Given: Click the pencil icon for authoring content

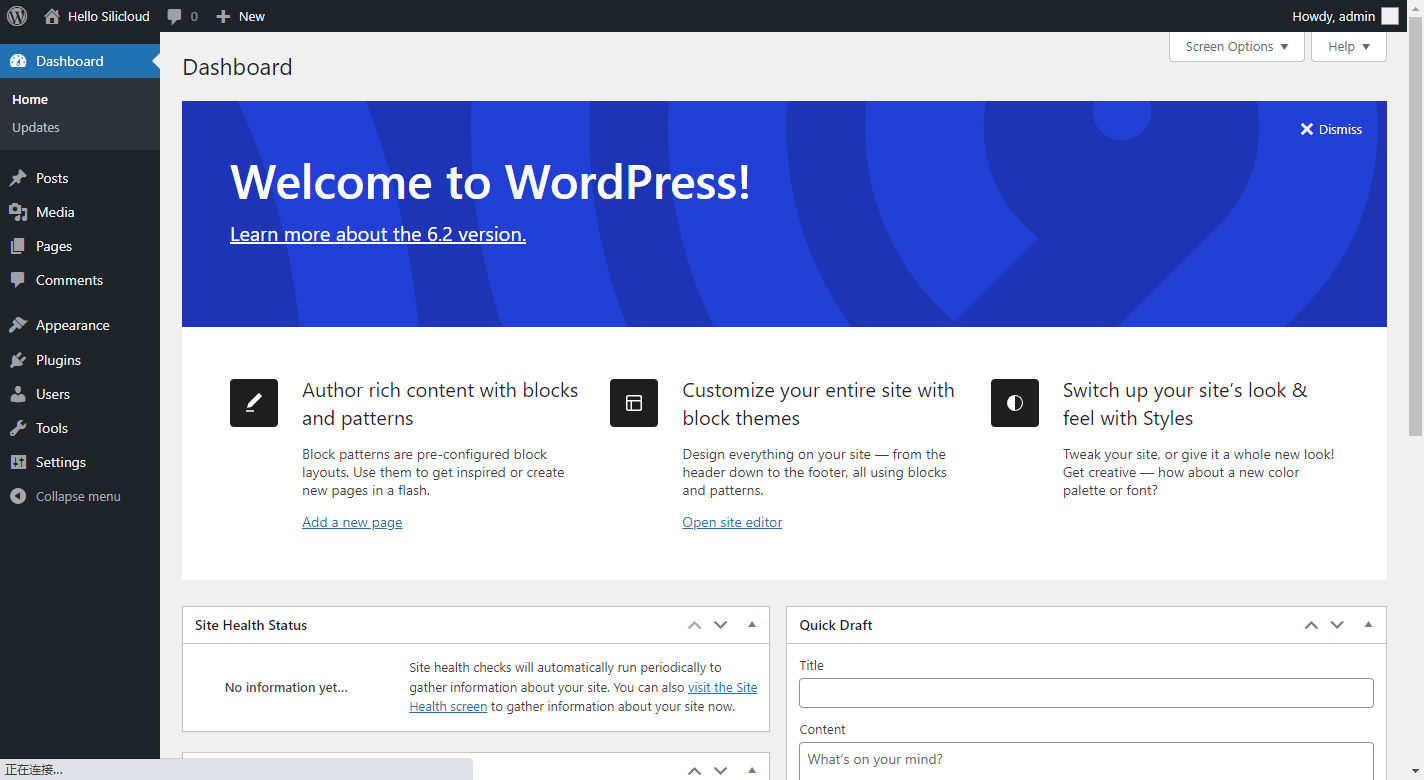Looking at the screenshot, I should [x=254, y=403].
